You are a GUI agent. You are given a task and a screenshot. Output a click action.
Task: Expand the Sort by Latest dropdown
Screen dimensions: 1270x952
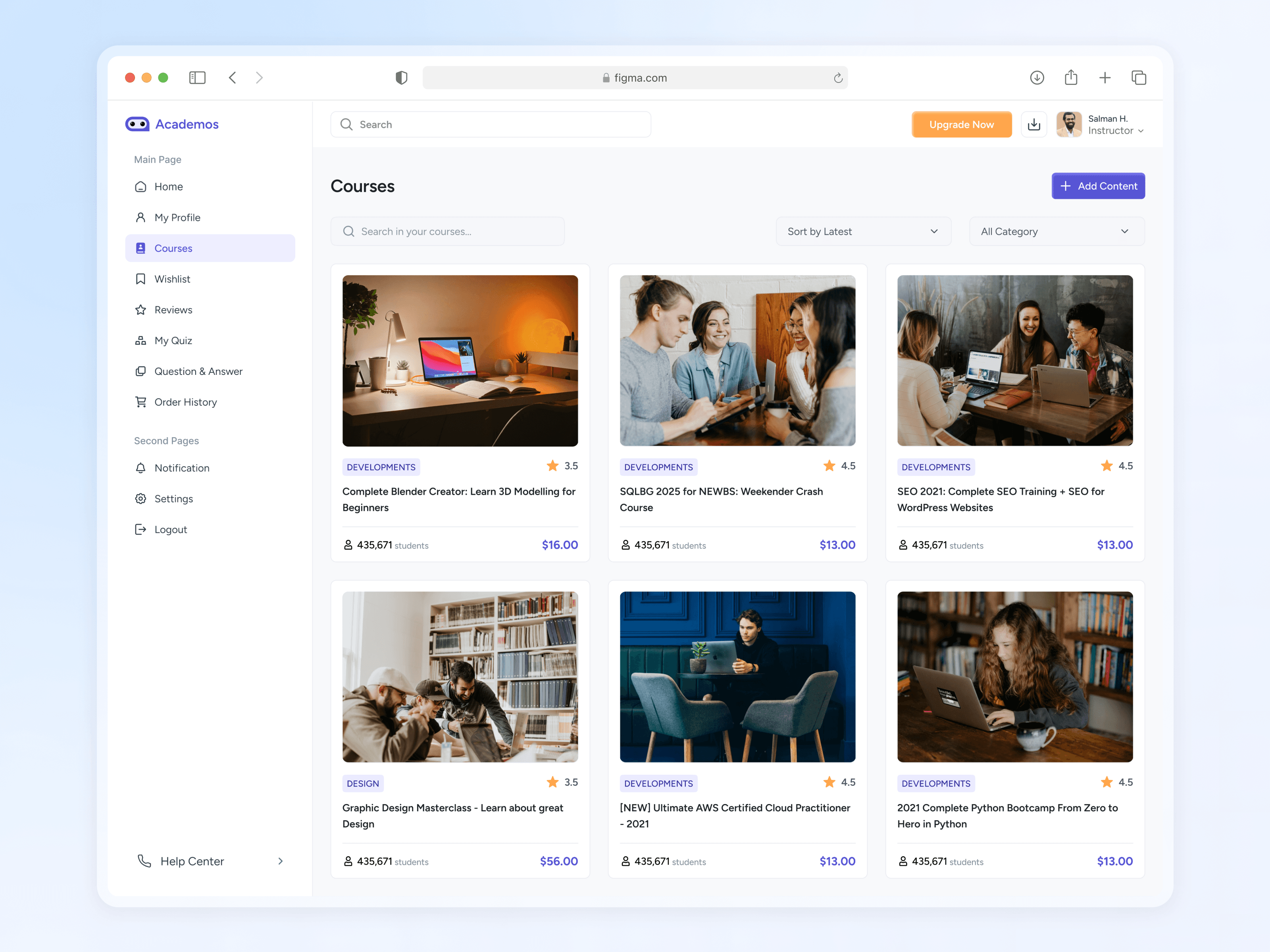[863, 231]
